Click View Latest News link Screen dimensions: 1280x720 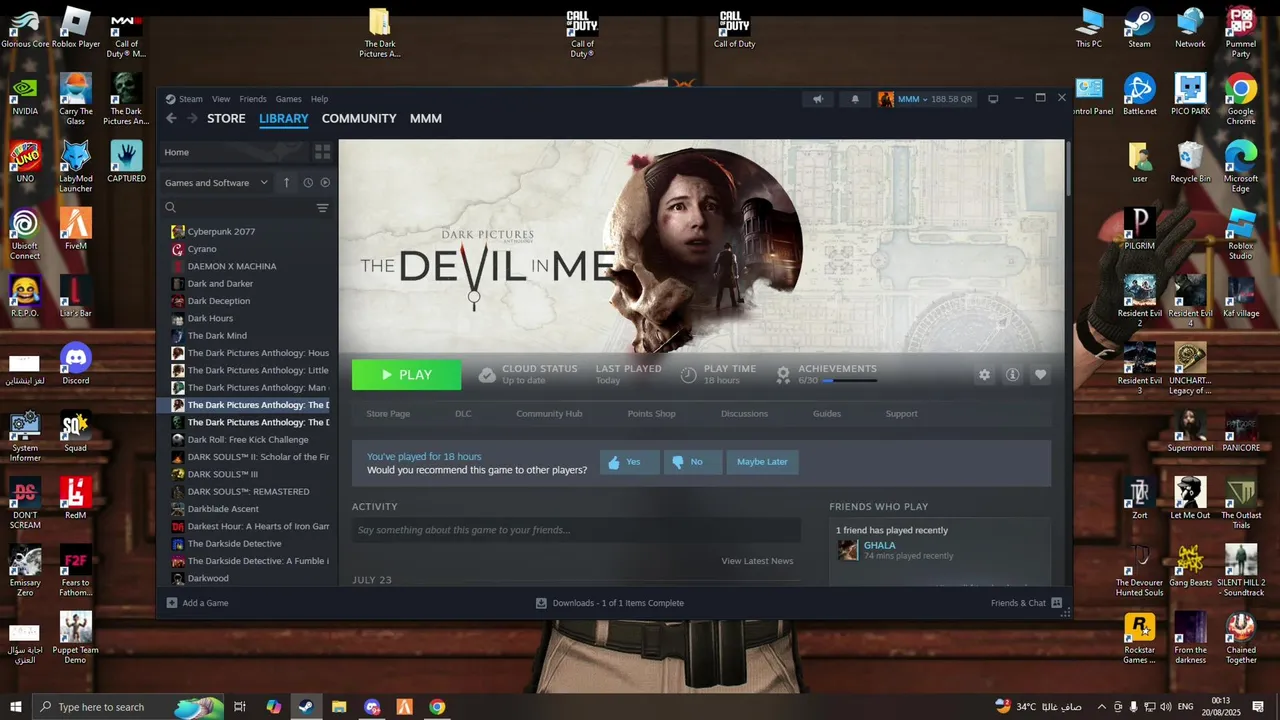[757, 561]
